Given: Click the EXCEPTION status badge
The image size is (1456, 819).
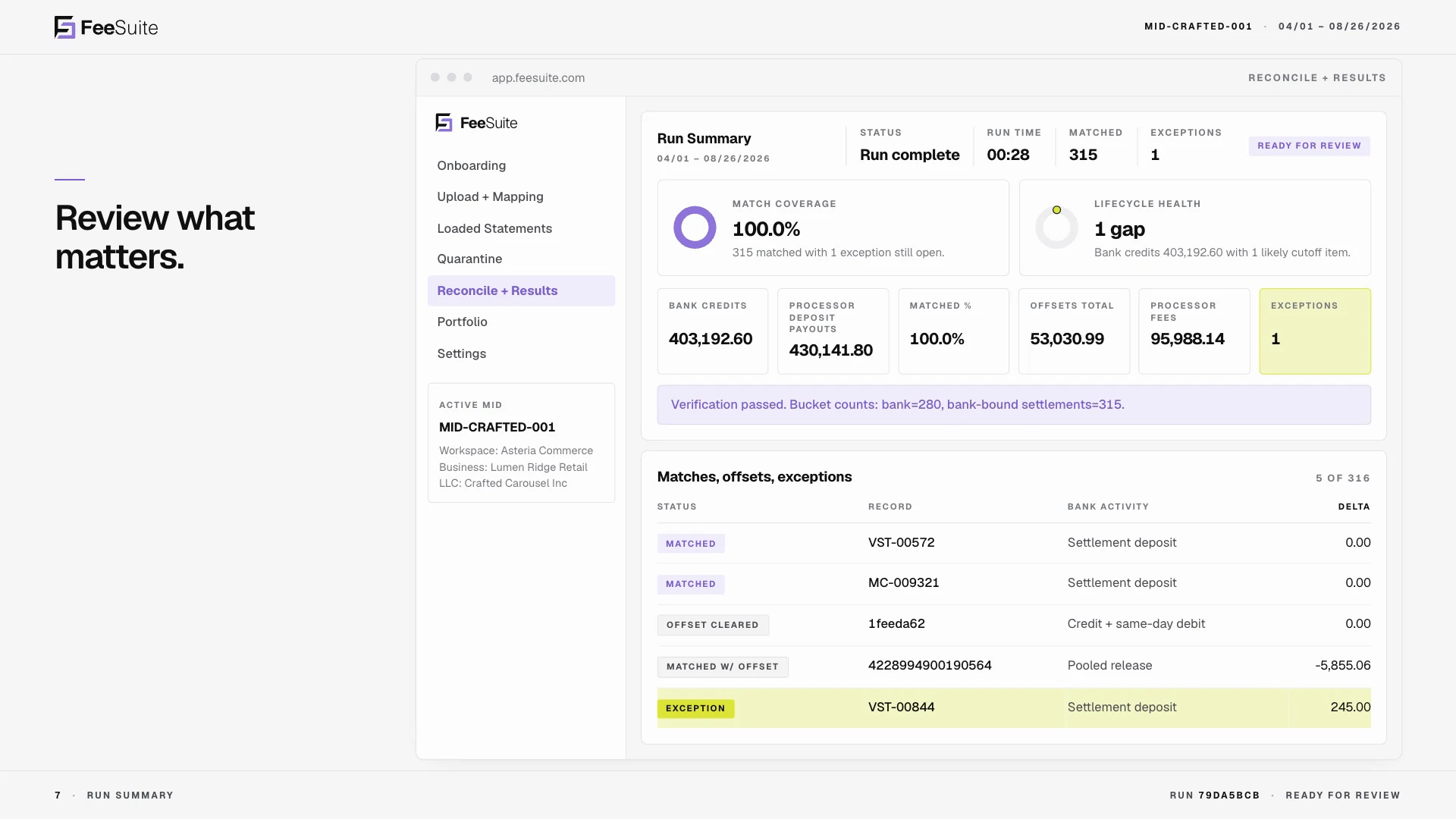Looking at the screenshot, I should pyautogui.click(x=695, y=708).
